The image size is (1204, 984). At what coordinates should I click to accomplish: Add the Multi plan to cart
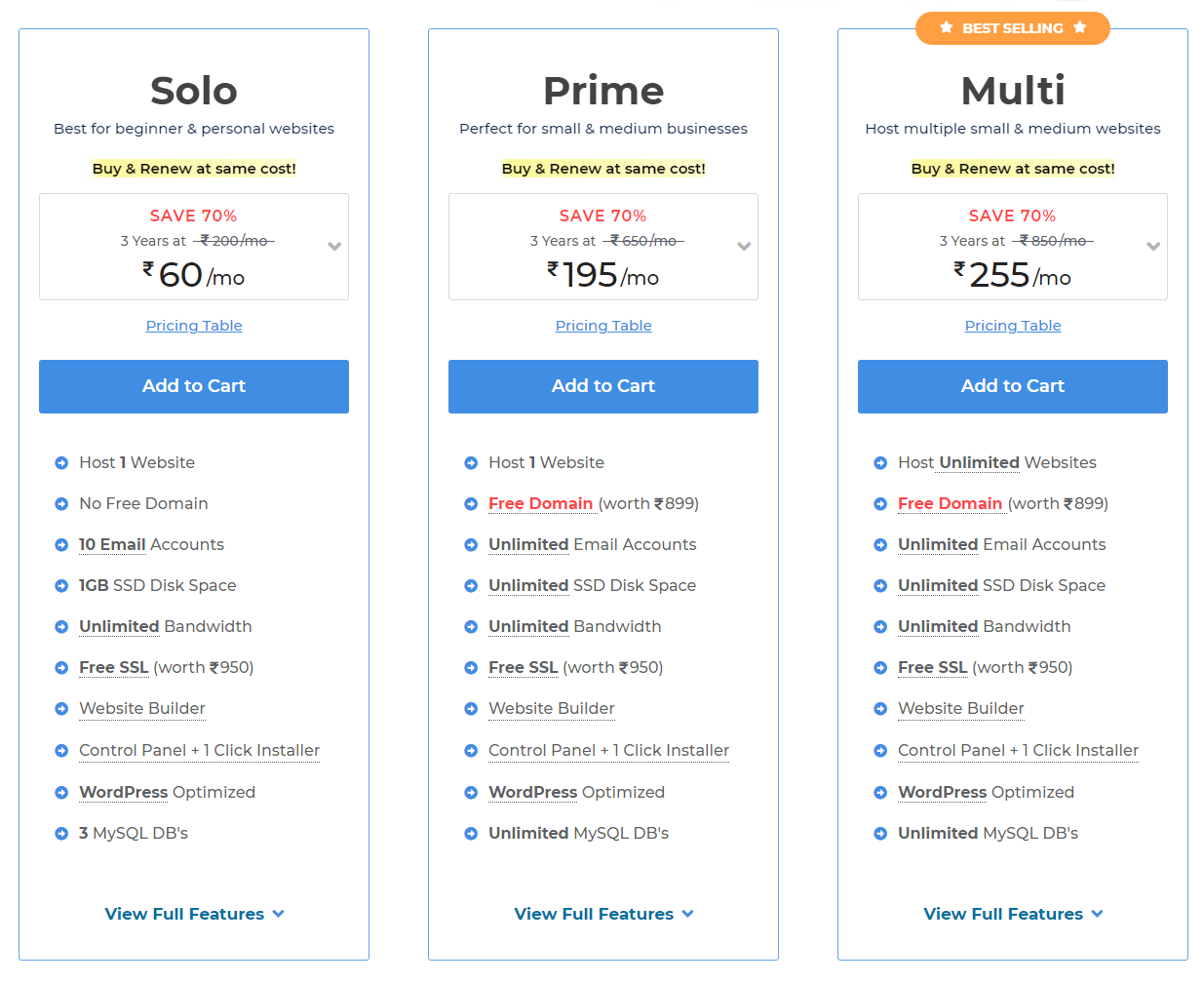click(1013, 386)
